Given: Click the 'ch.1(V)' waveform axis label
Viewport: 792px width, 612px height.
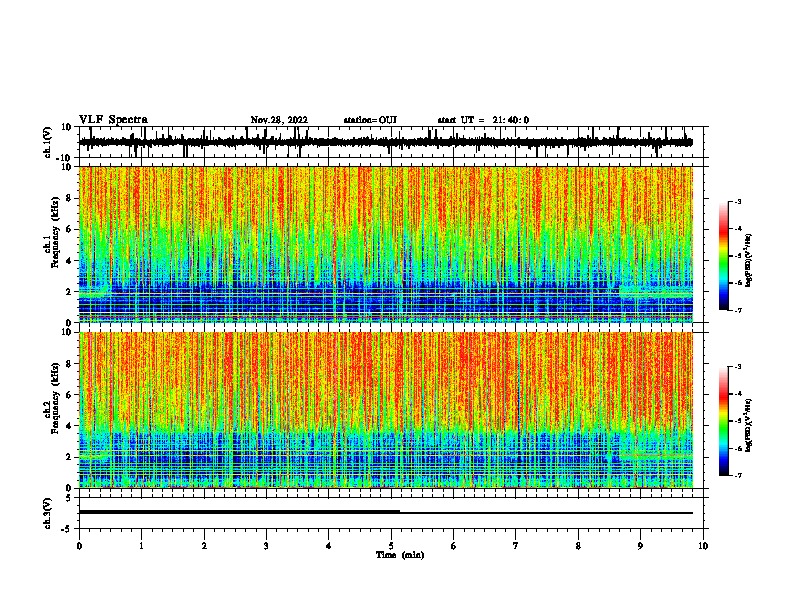Looking at the screenshot, I should pyautogui.click(x=48, y=142).
